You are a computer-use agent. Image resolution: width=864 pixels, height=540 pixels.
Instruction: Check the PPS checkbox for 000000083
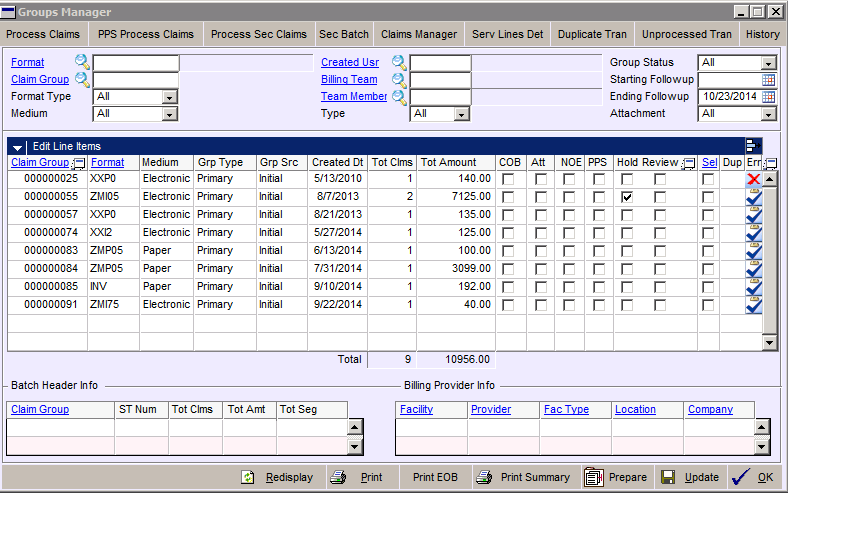click(598, 251)
